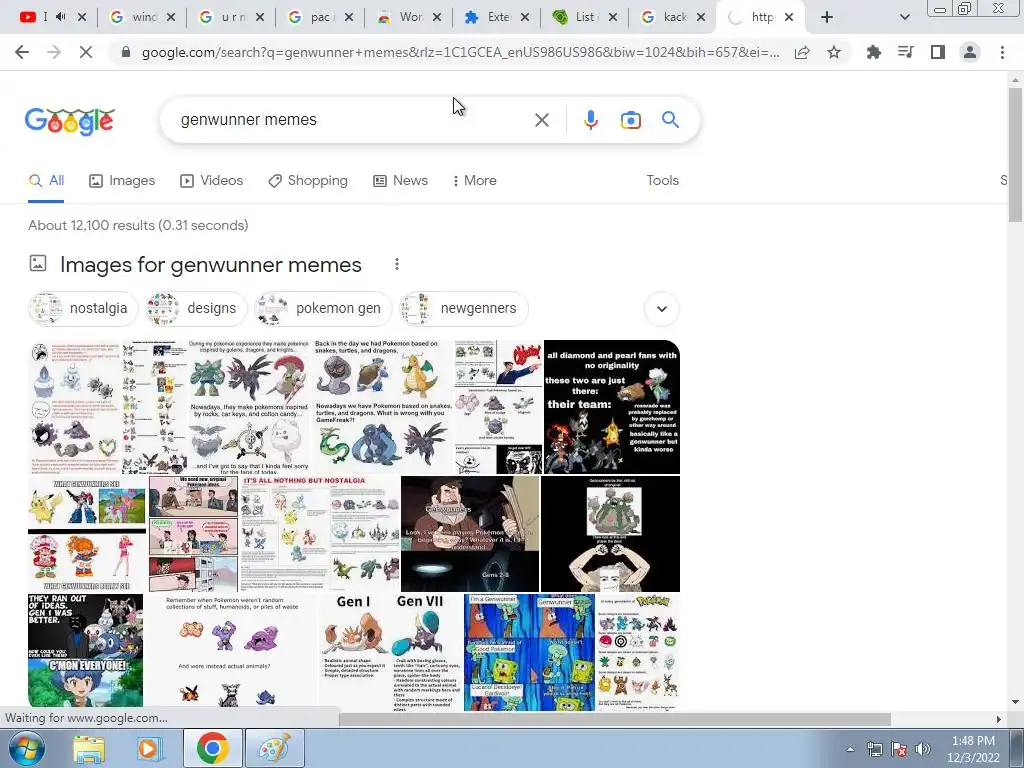Viewport: 1024px width, 768px height.
Task: Open media player from taskbar
Action: pos(148,748)
